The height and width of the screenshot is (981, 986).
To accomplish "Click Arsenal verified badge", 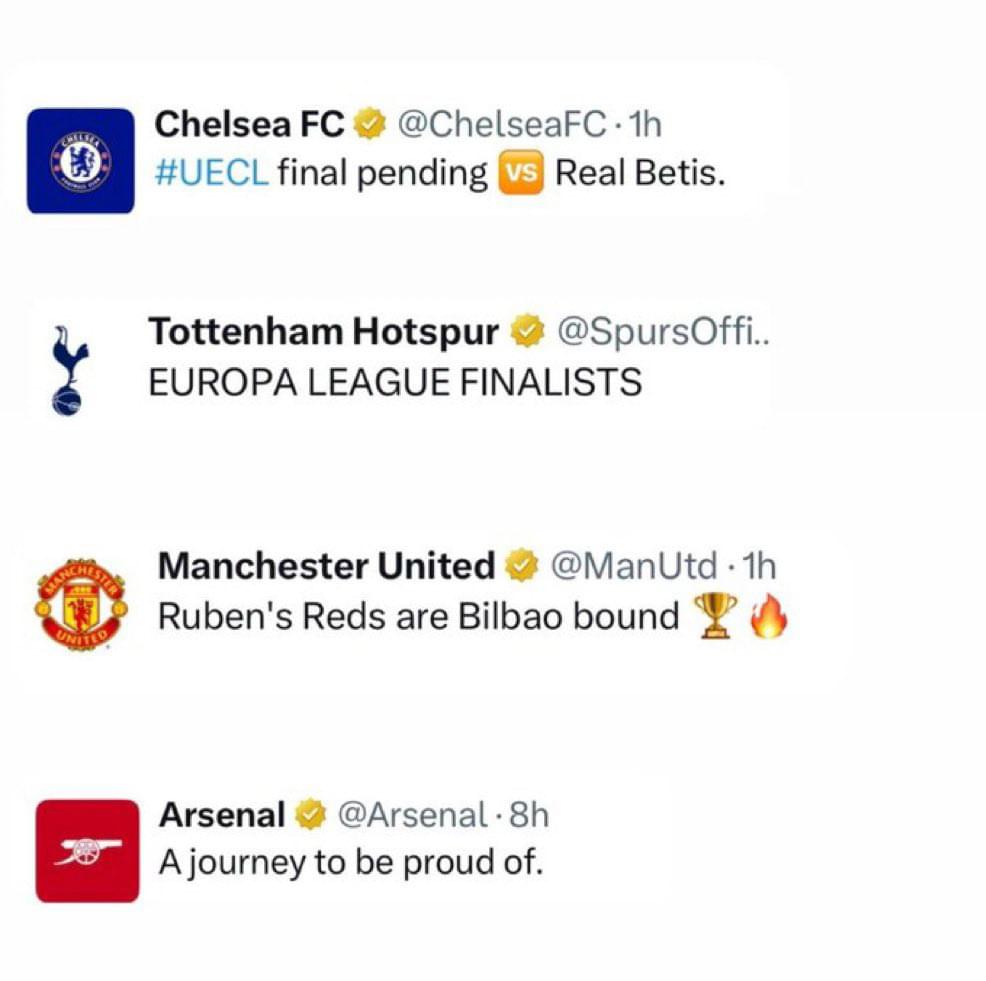I will click(x=311, y=815).
